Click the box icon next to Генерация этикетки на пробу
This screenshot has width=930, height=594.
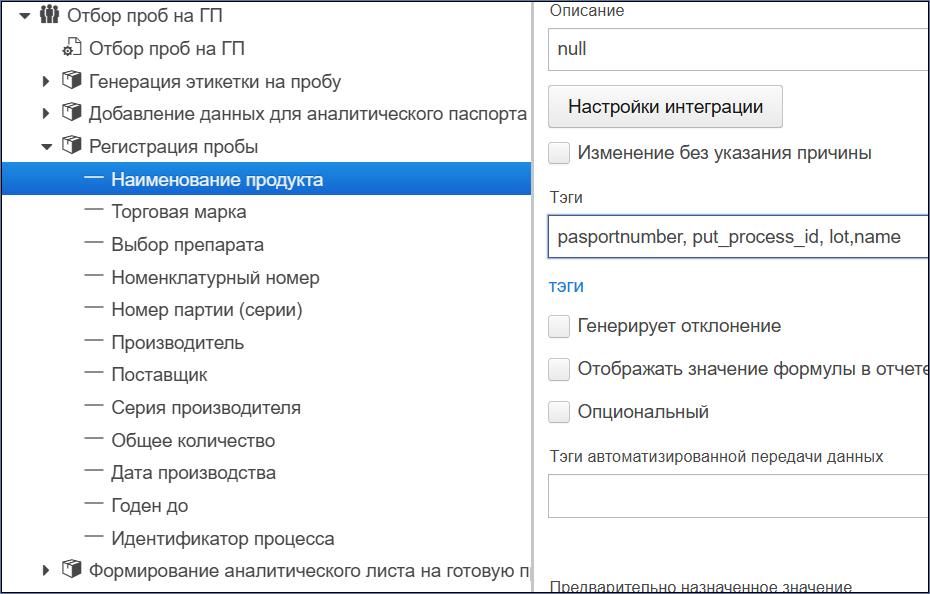(x=72, y=80)
